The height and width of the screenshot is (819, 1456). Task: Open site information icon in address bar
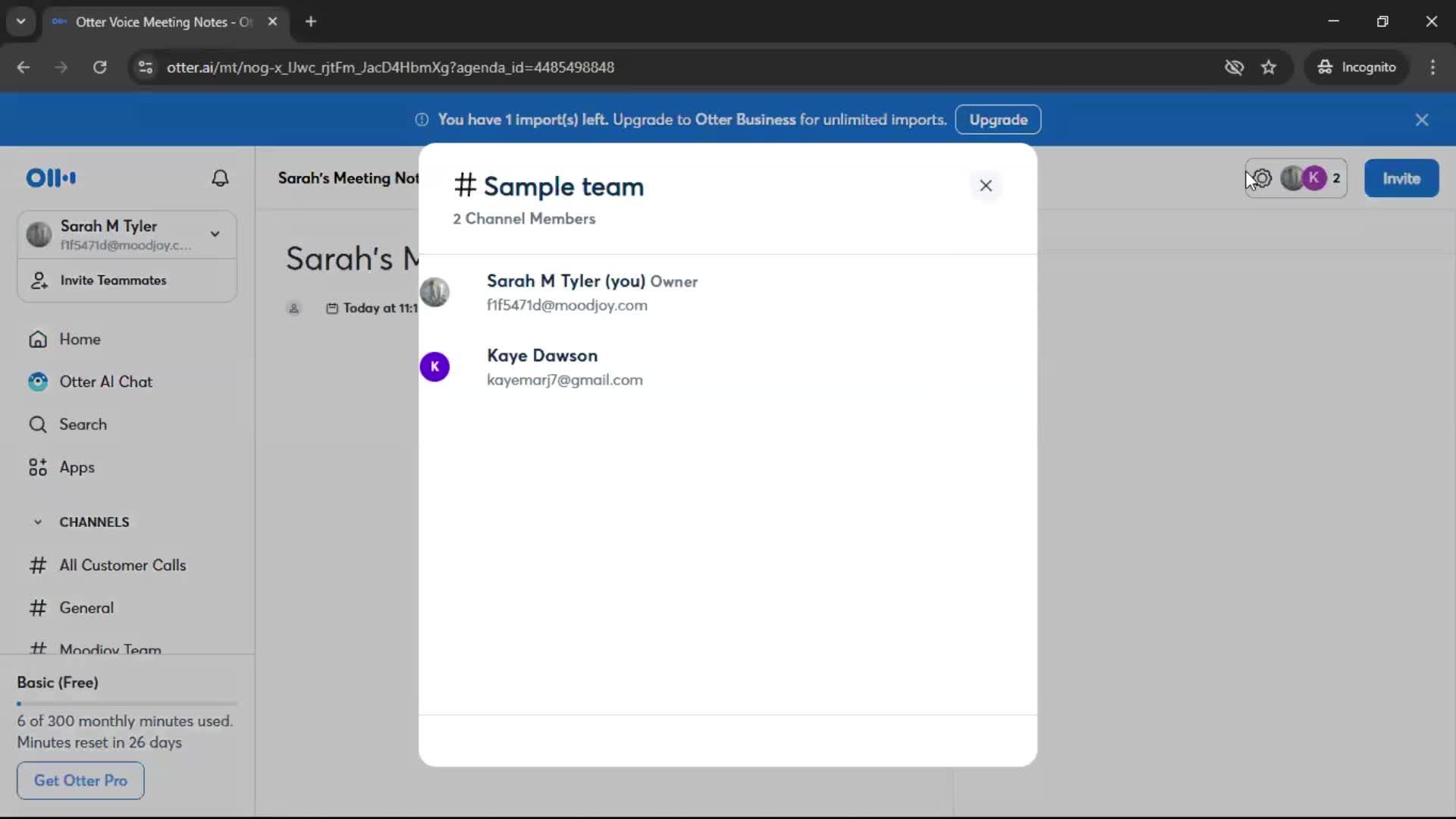146,67
